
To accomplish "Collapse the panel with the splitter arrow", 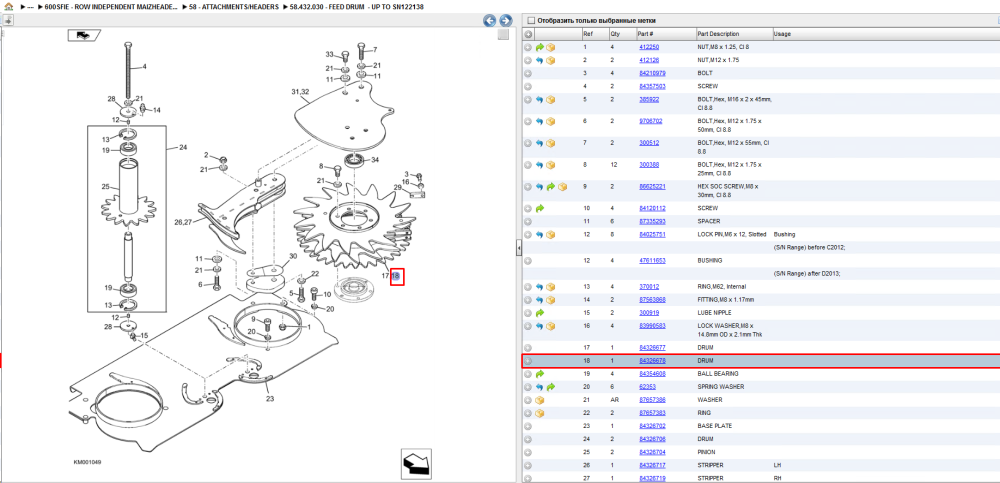I will 518,246.
